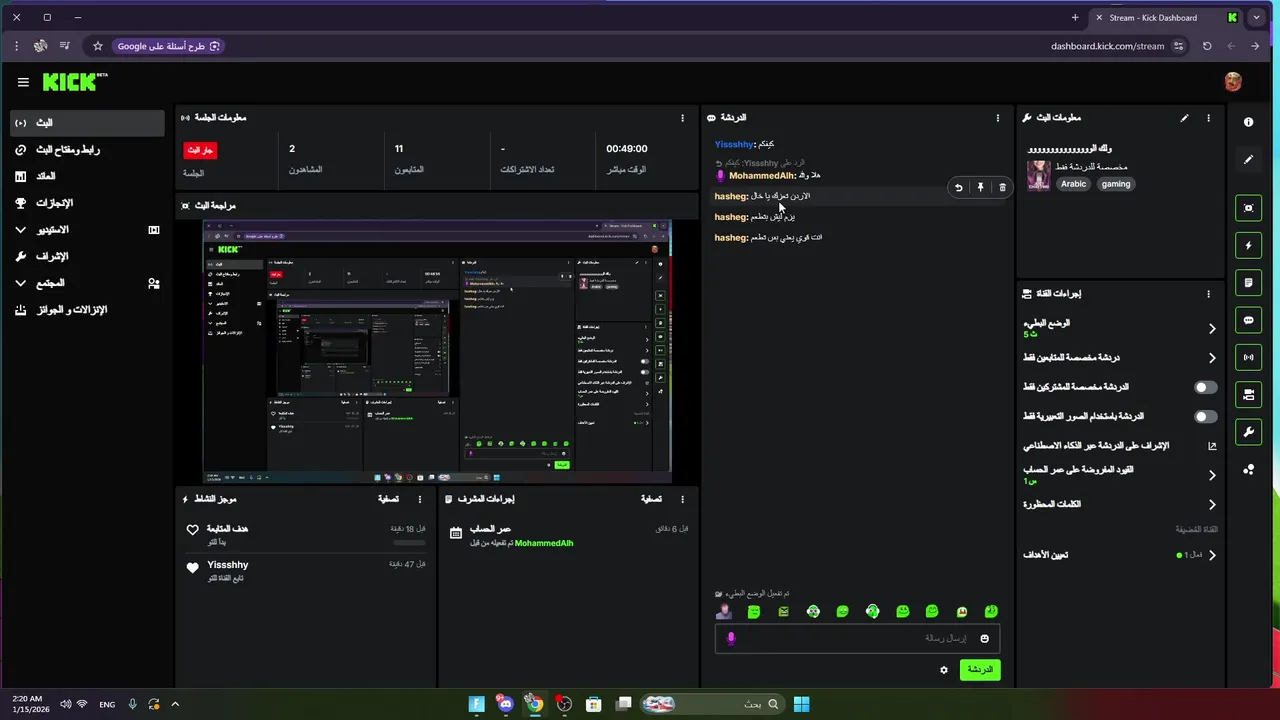This screenshot has width=1280, height=720.
Task: Open moderator actions panel three-dot menu
Action: [x=683, y=499]
